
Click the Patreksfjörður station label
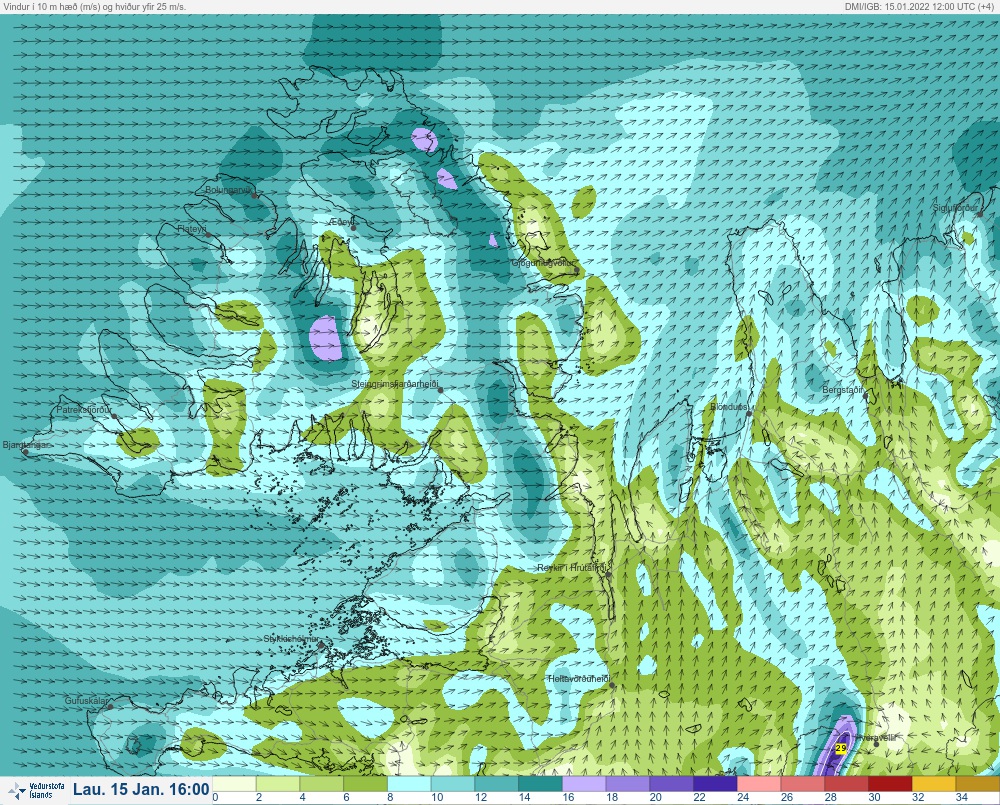tap(84, 410)
